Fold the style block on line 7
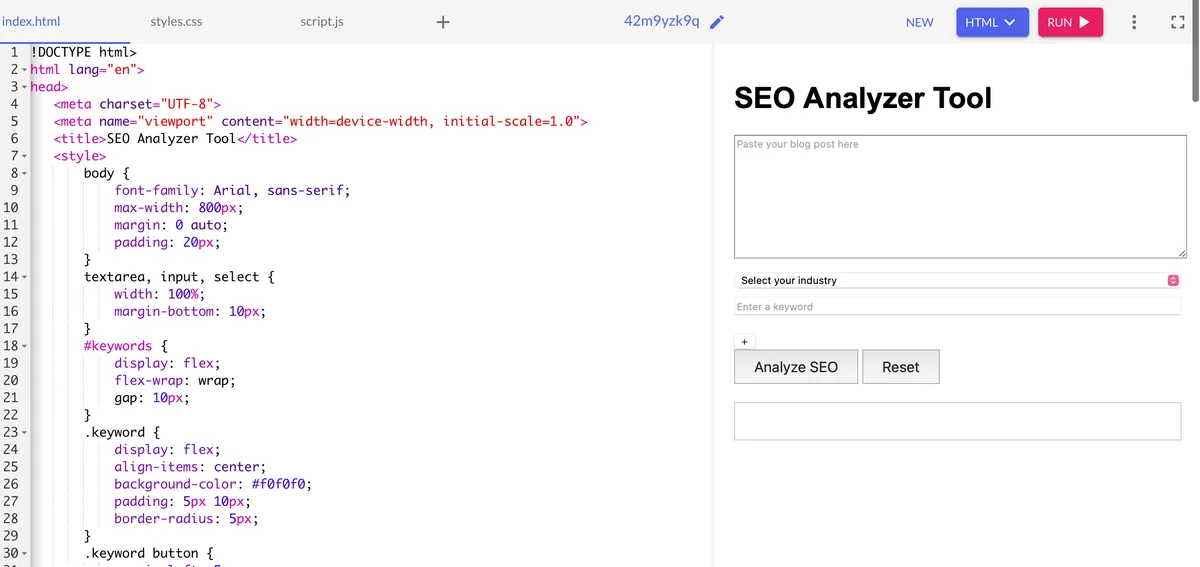 (x=25, y=156)
